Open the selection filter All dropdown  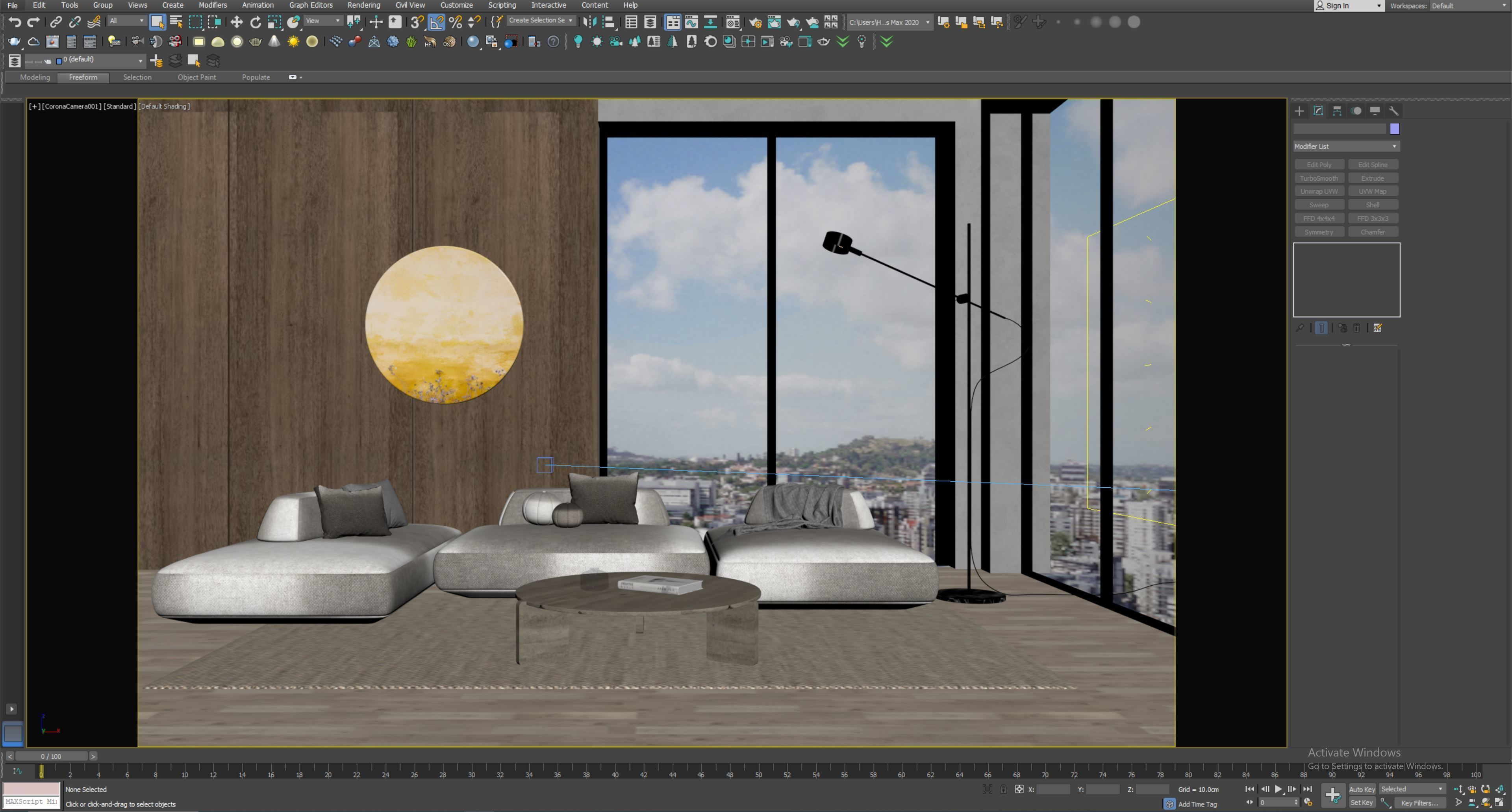pyautogui.click(x=127, y=21)
